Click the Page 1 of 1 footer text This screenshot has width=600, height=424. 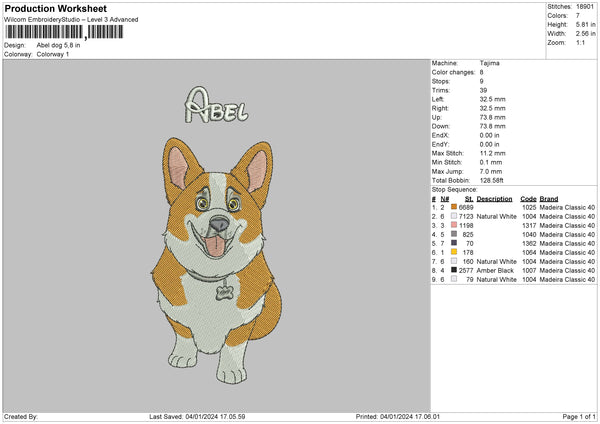click(575, 416)
